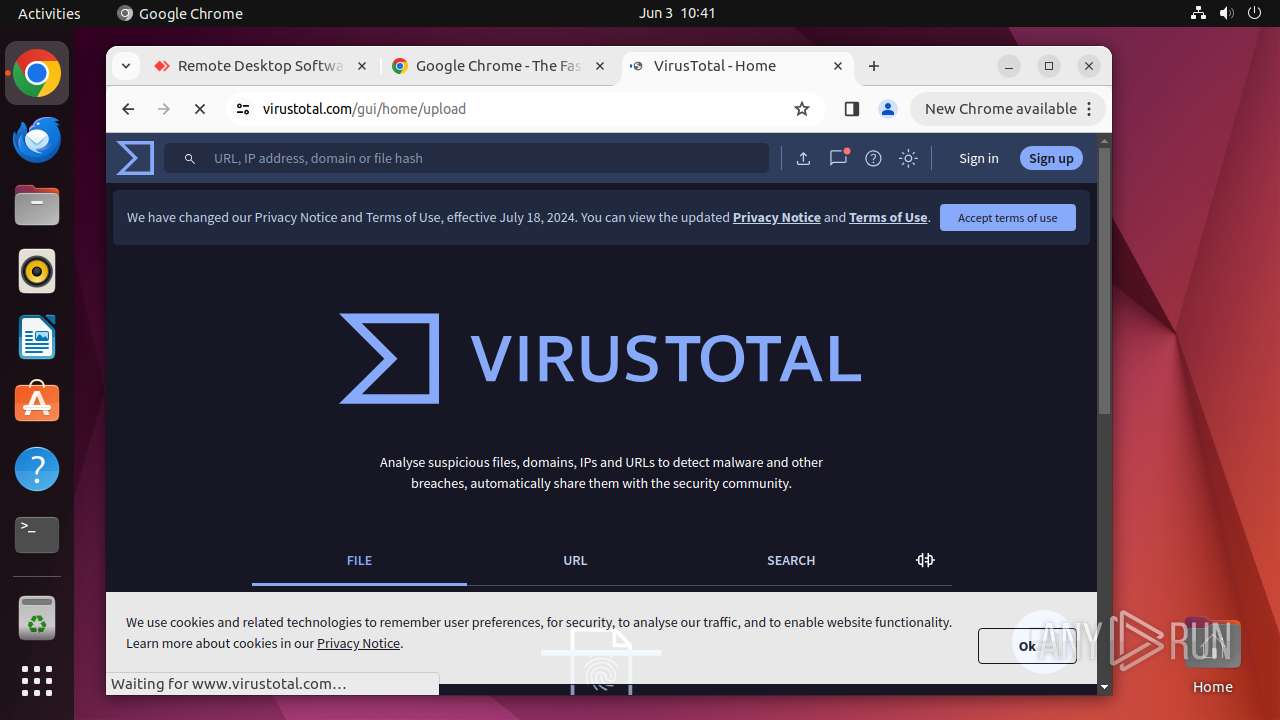Open the tab search dropdown arrow
Screen dimensions: 1280x720
125,66
